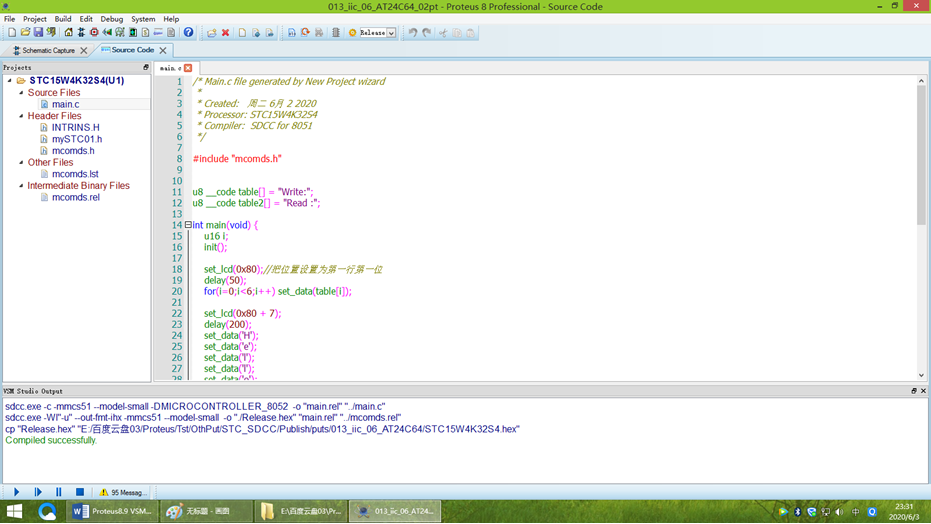Collapse the Source Files tree node
This screenshot has height=524, width=931.
[21, 93]
